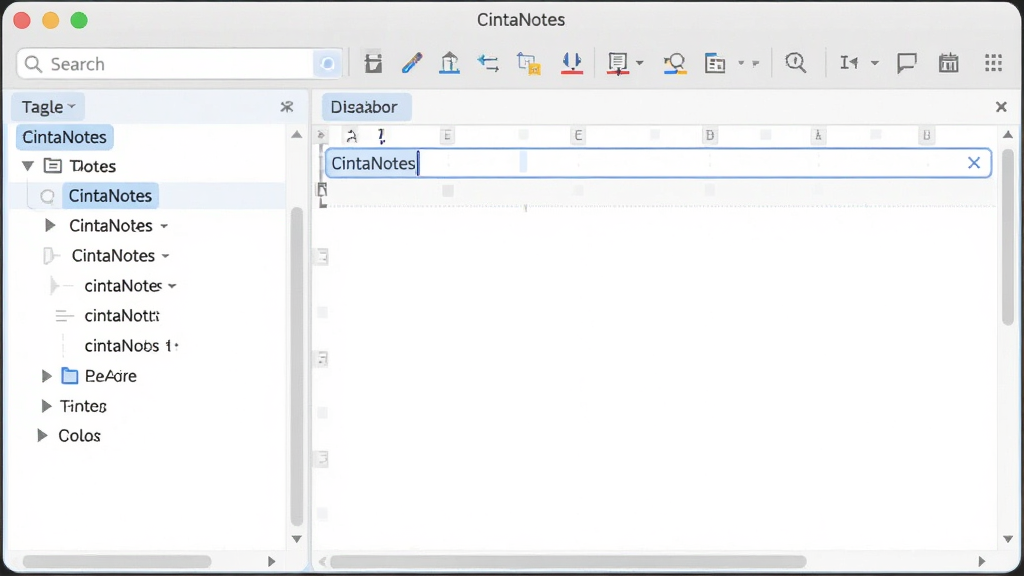Click main panel horizontal scrollbar right arrow

pos(981,562)
